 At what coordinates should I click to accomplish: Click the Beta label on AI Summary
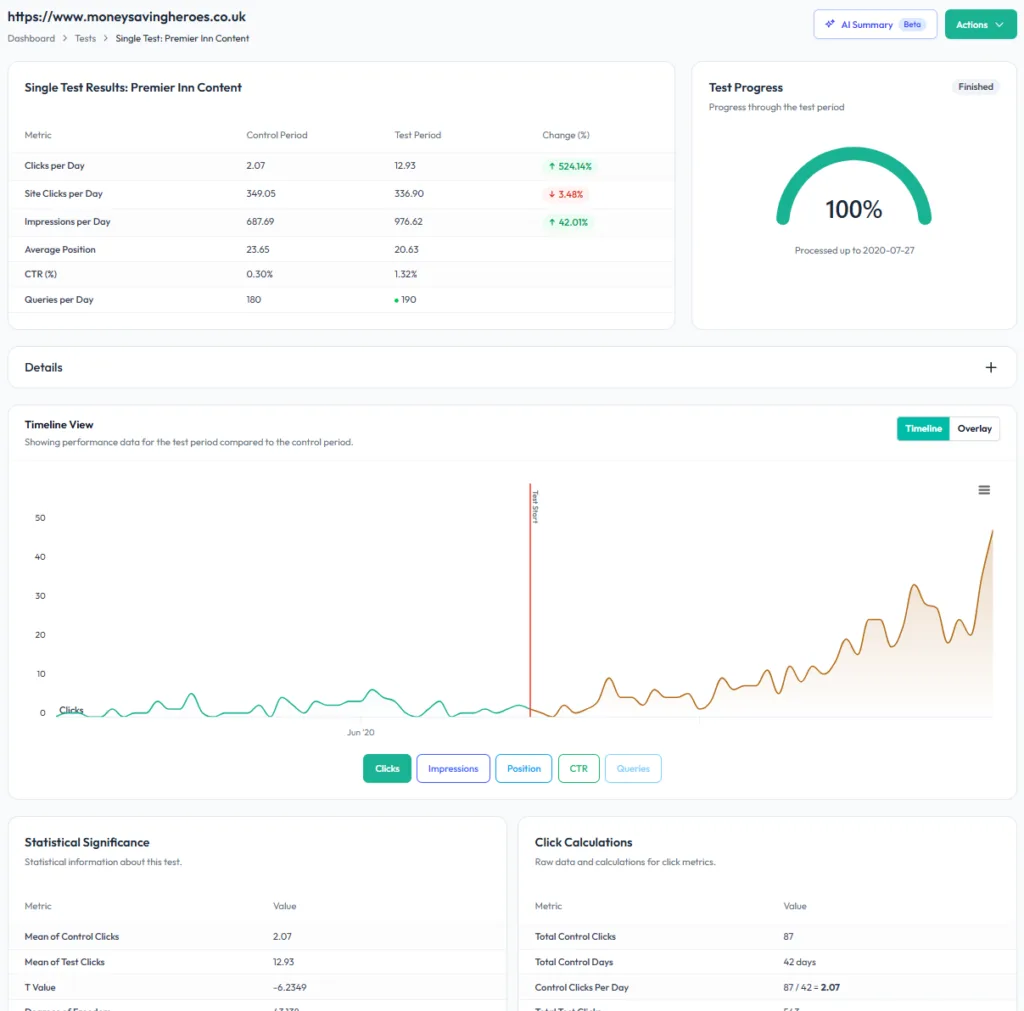pyautogui.click(x=910, y=24)
